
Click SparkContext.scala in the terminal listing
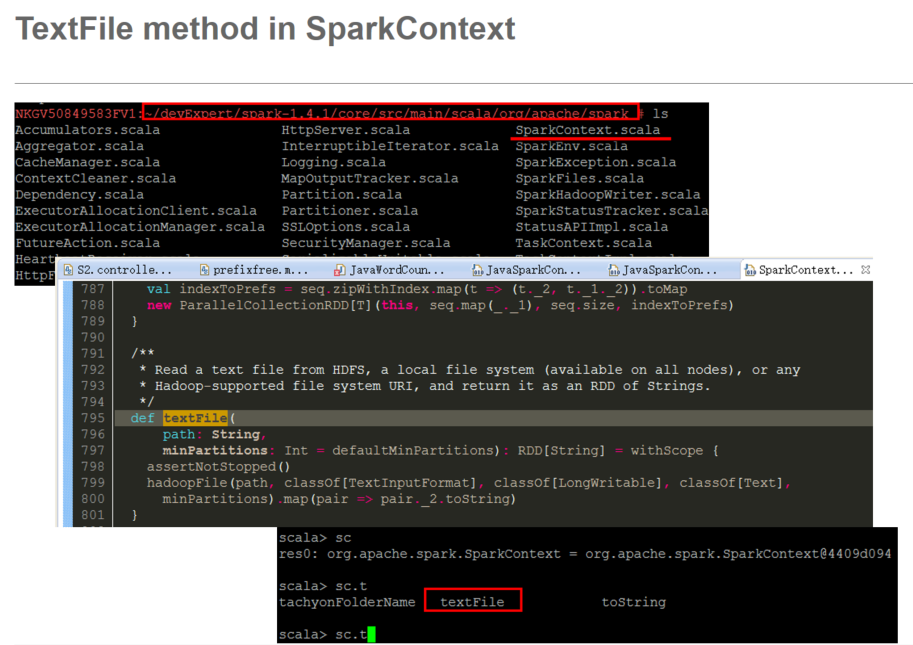[x=588, y=130]
